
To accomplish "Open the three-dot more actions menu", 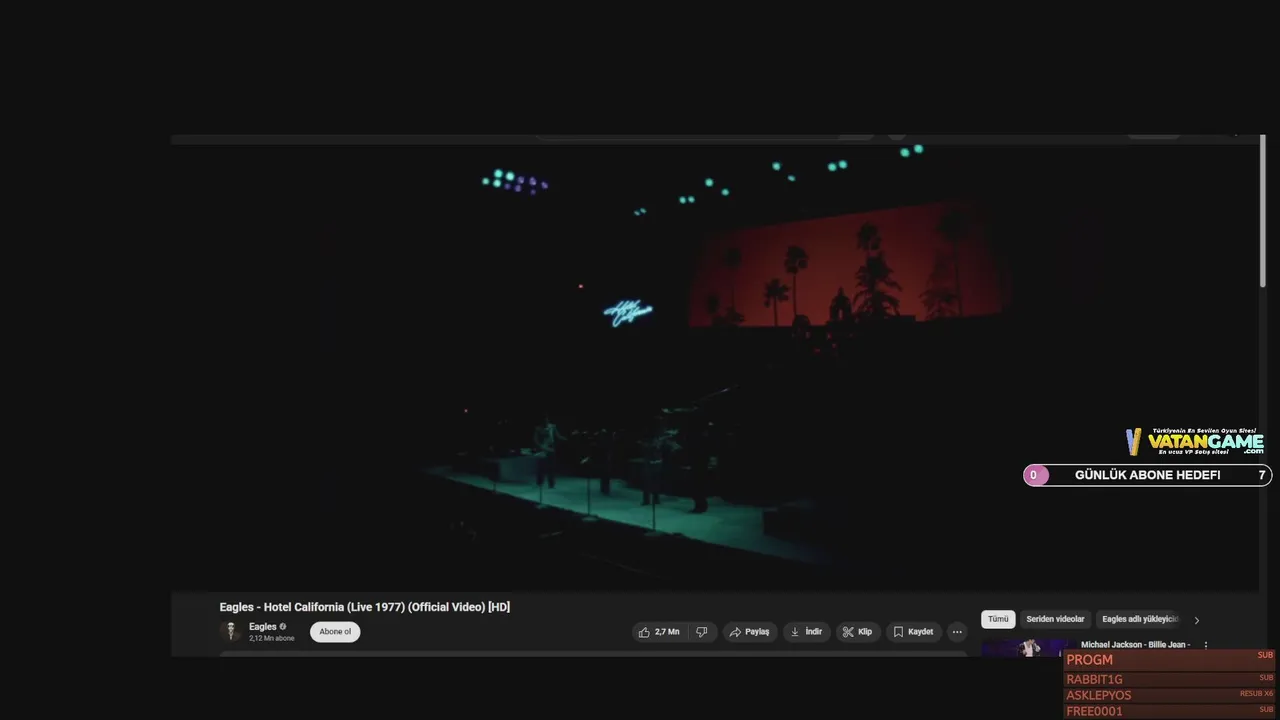I will (957, 632).
